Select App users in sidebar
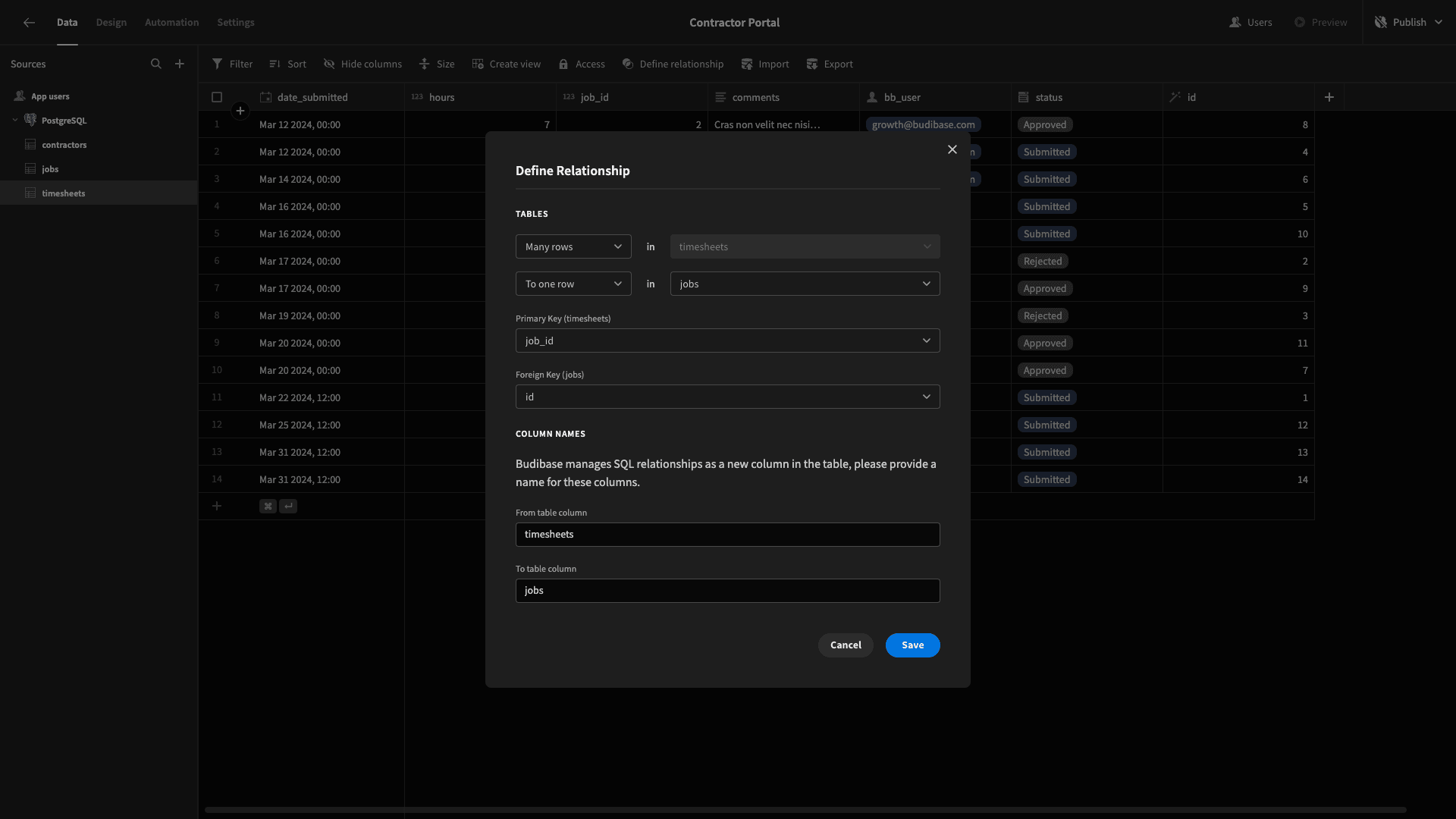1456x819 pixels. (99, 96)
